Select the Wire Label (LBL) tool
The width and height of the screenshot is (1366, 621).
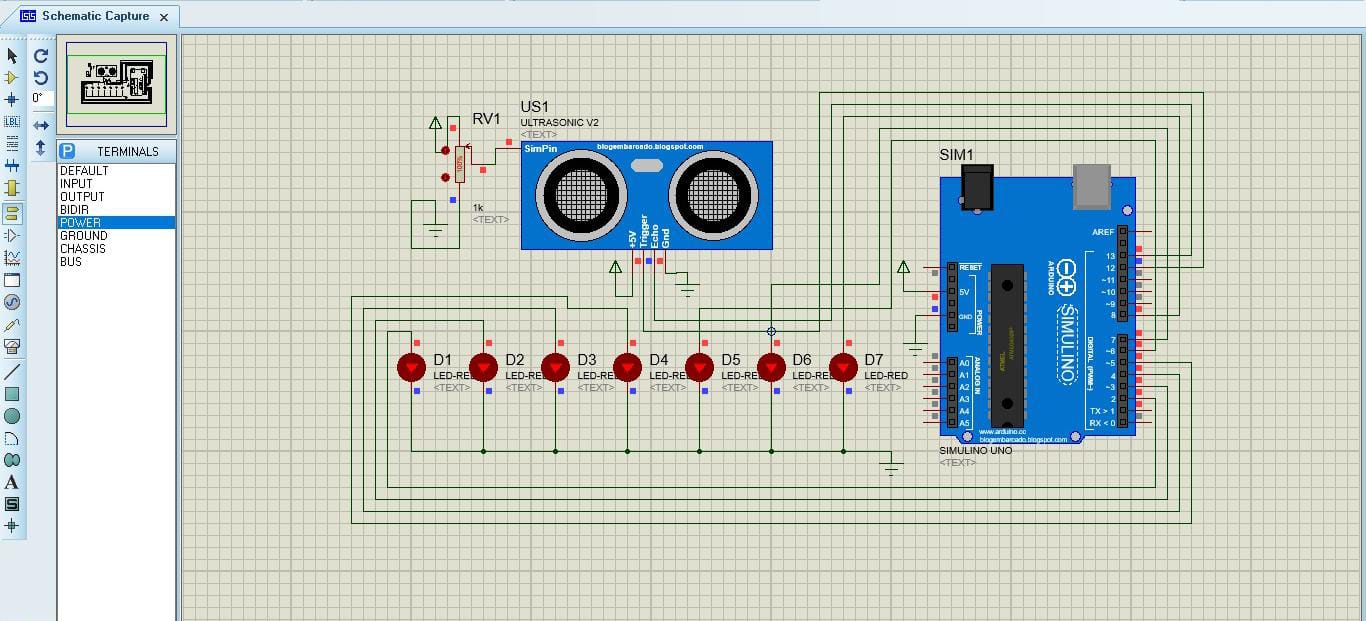pyautogui.click(x=12, y=121)
